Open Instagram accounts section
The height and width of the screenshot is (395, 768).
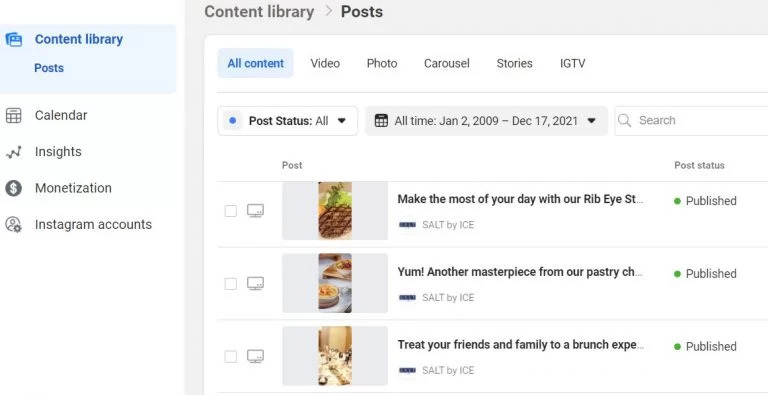tap(93, 224)
